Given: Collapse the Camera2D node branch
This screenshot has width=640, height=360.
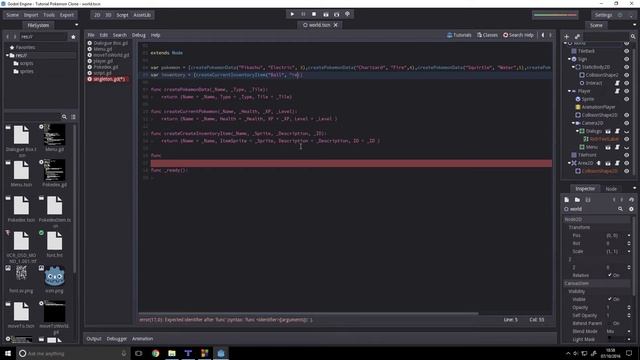Looking at the screenshot, I should pos(573,123).
